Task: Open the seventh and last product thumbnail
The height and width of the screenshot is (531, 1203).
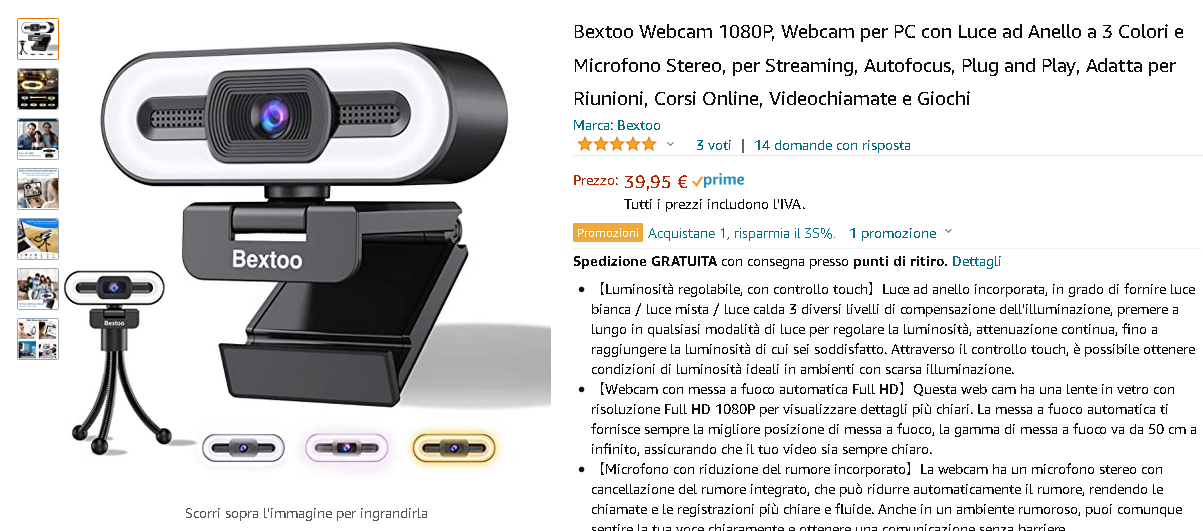Action: (x=38, y=339)
